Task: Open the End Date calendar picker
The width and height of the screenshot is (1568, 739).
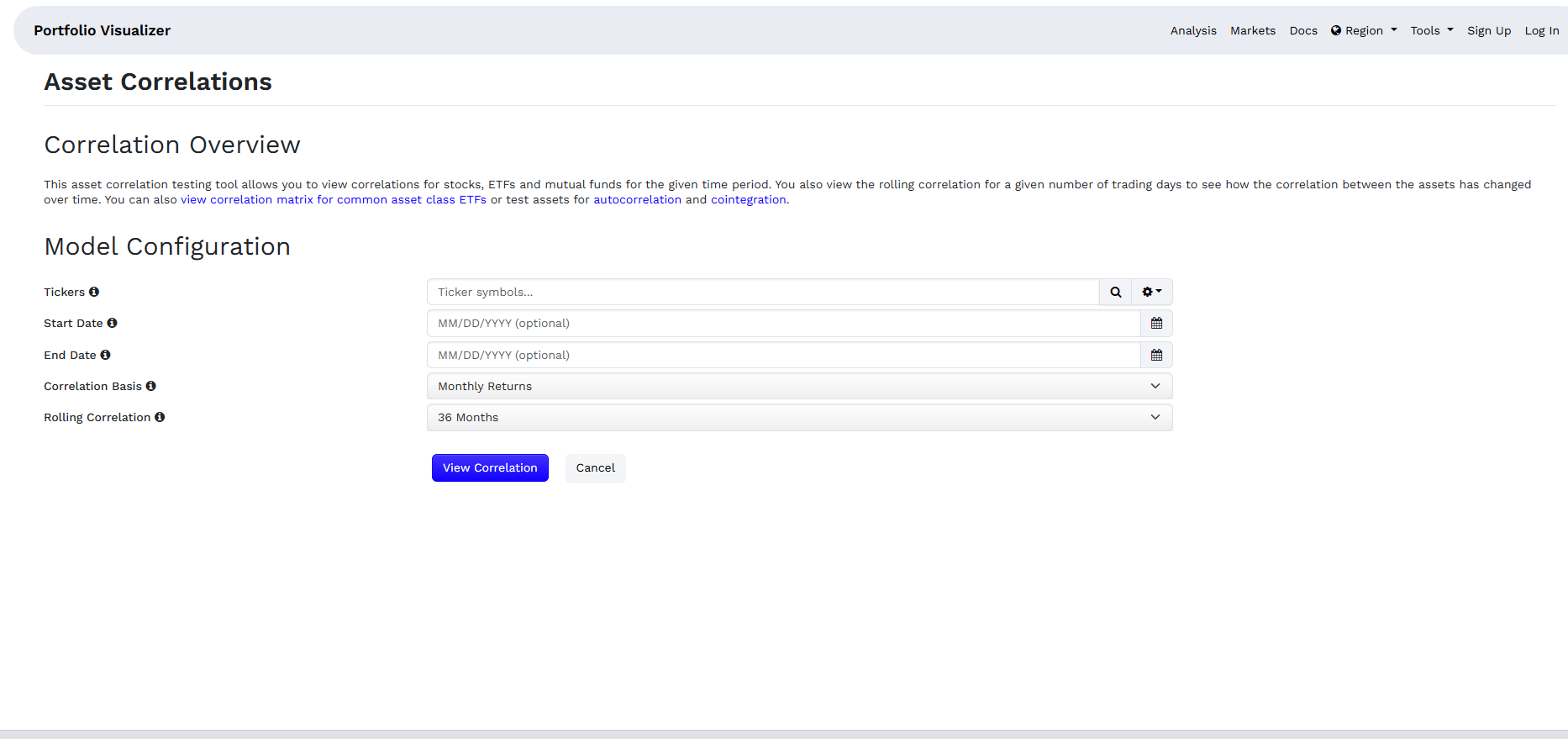Action: 1156,356
